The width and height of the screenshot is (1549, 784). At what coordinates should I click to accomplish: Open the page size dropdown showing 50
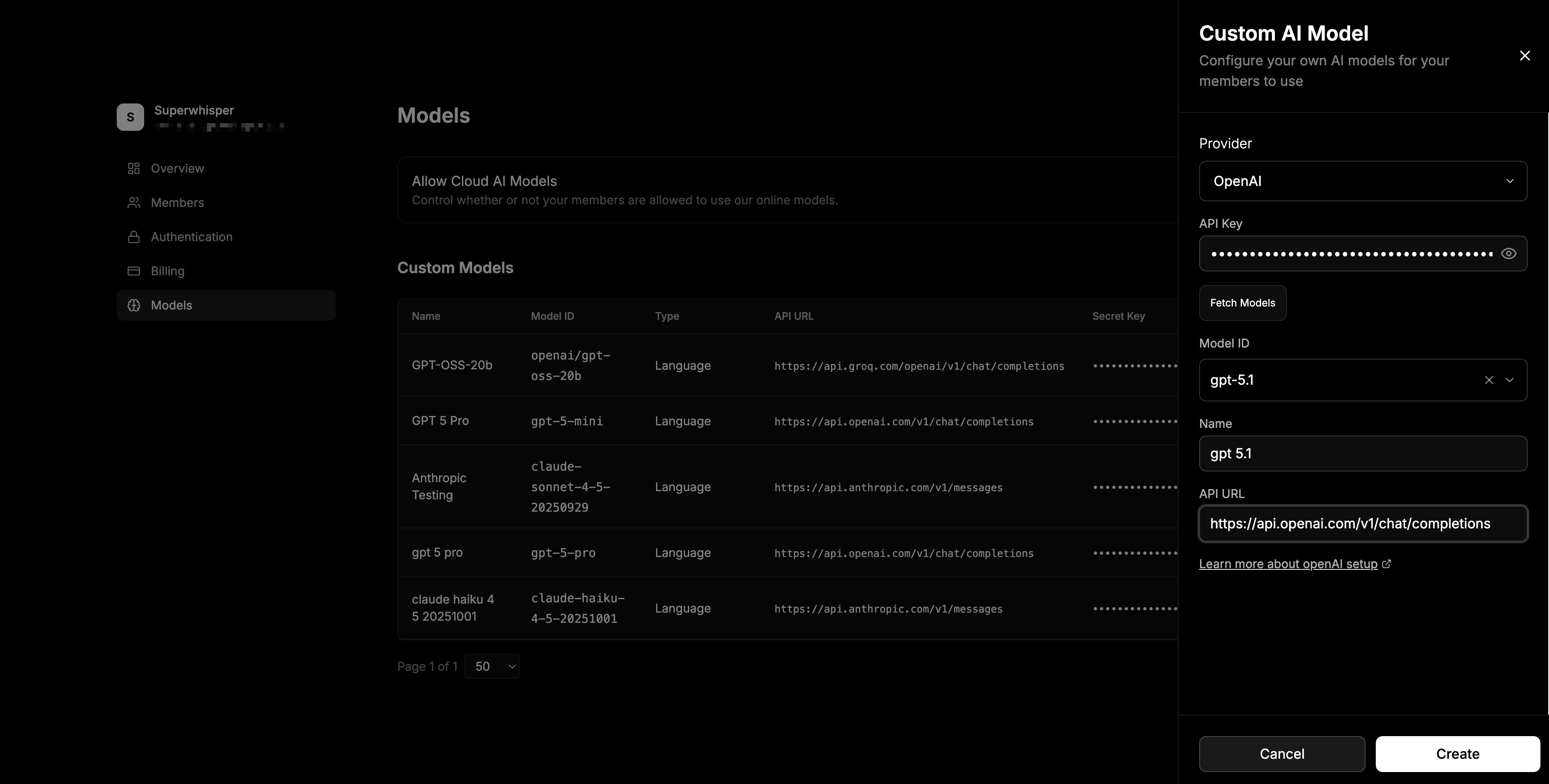492,666
